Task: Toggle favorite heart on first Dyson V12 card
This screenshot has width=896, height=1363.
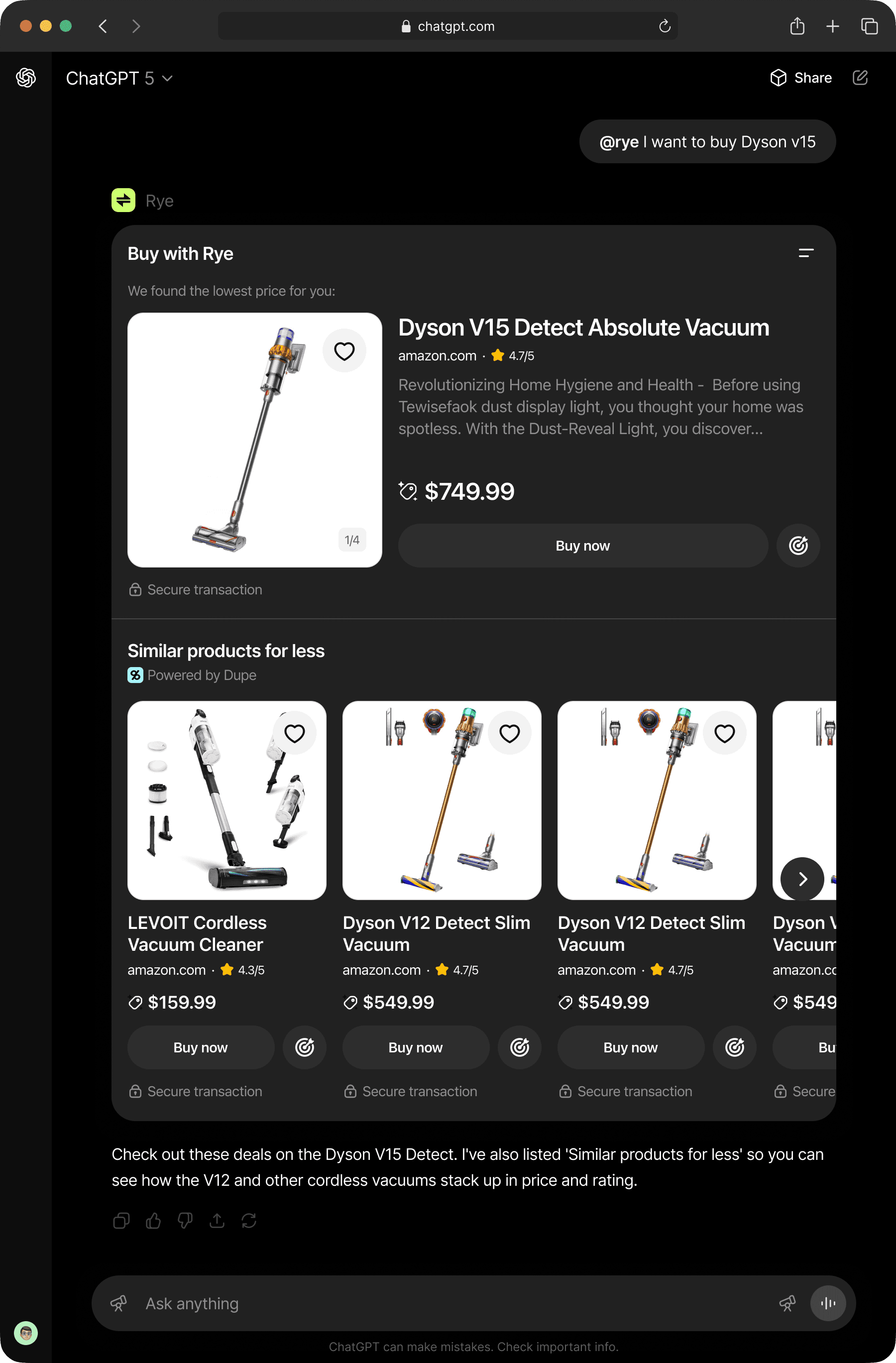Action: pos(510,733)
